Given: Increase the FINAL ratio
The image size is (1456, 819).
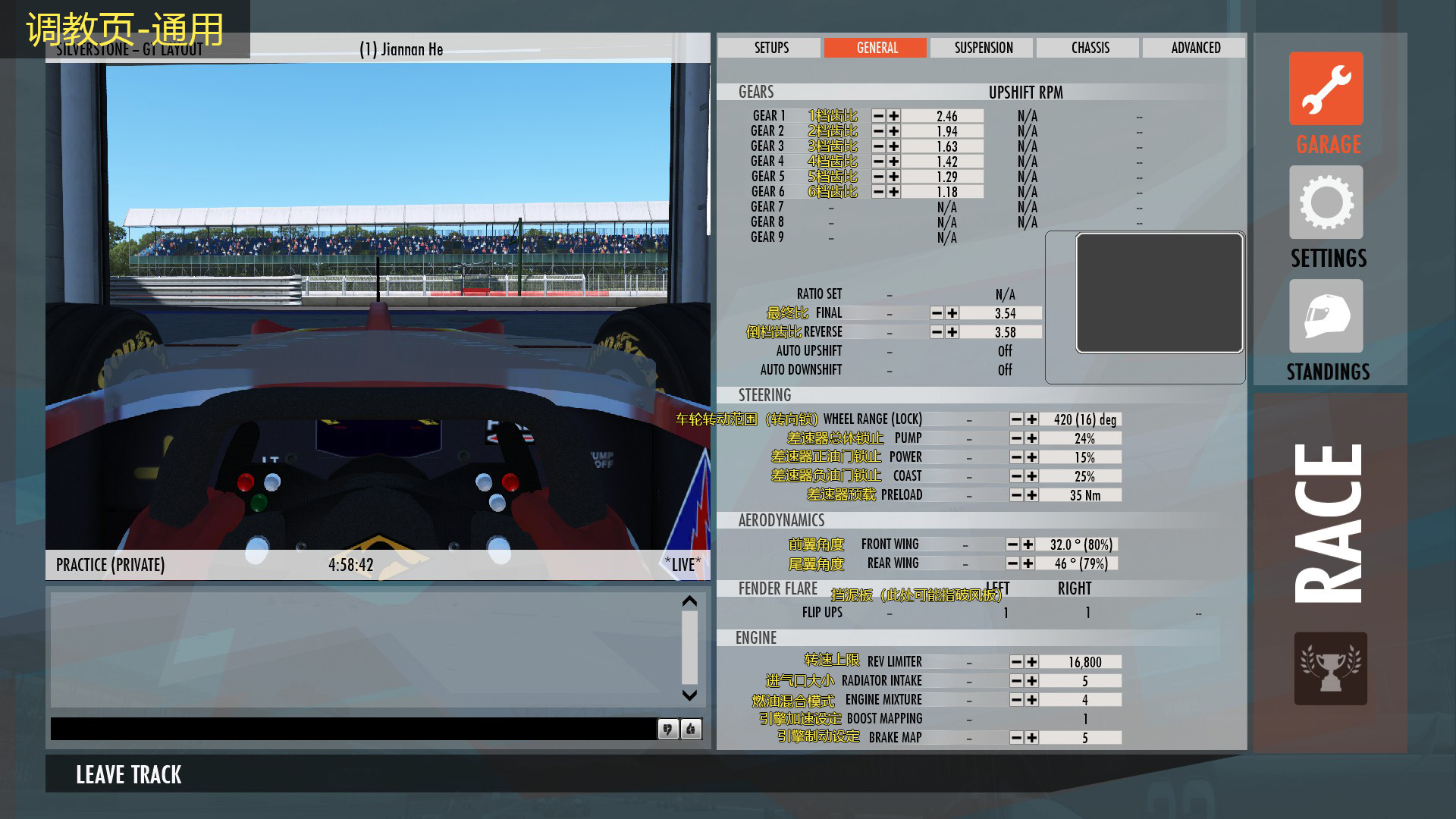Looking at the screenshot, I should (952, 313).
